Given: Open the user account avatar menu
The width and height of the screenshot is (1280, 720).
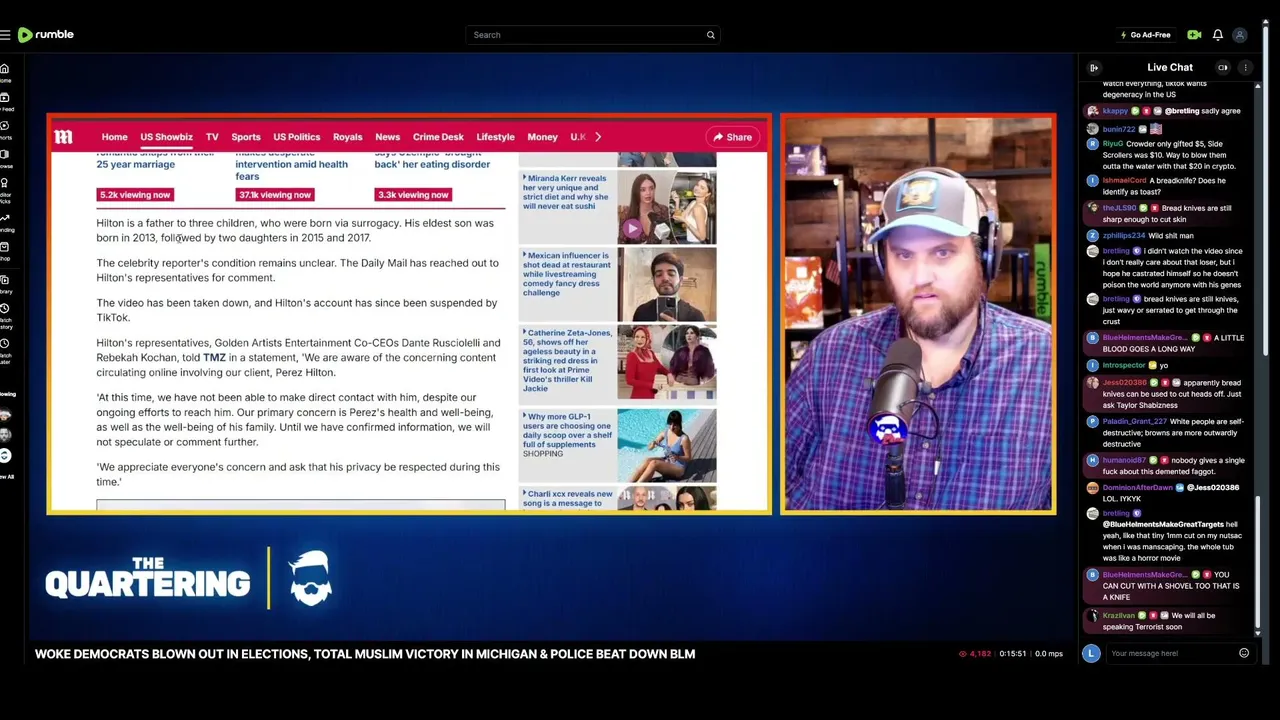Looking at the screenshot, I should coord(1240,35).
